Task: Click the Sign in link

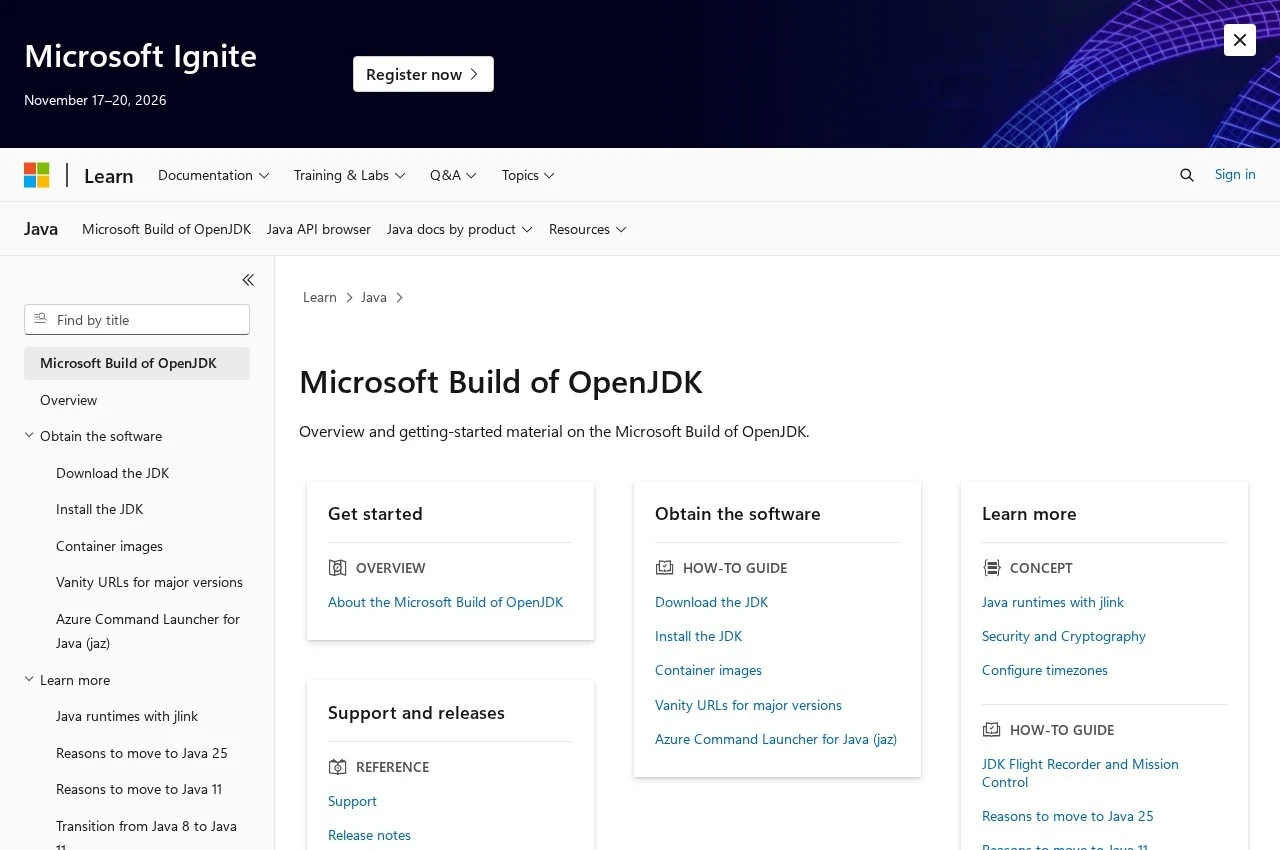Action: [1235, 174]
